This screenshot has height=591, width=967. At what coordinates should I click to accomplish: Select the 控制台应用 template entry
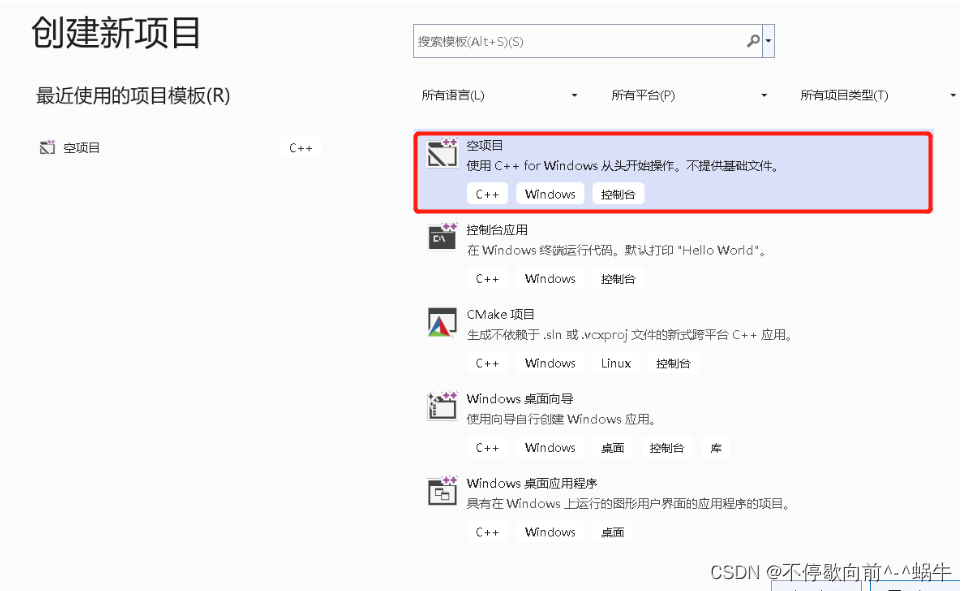point(620,250)
